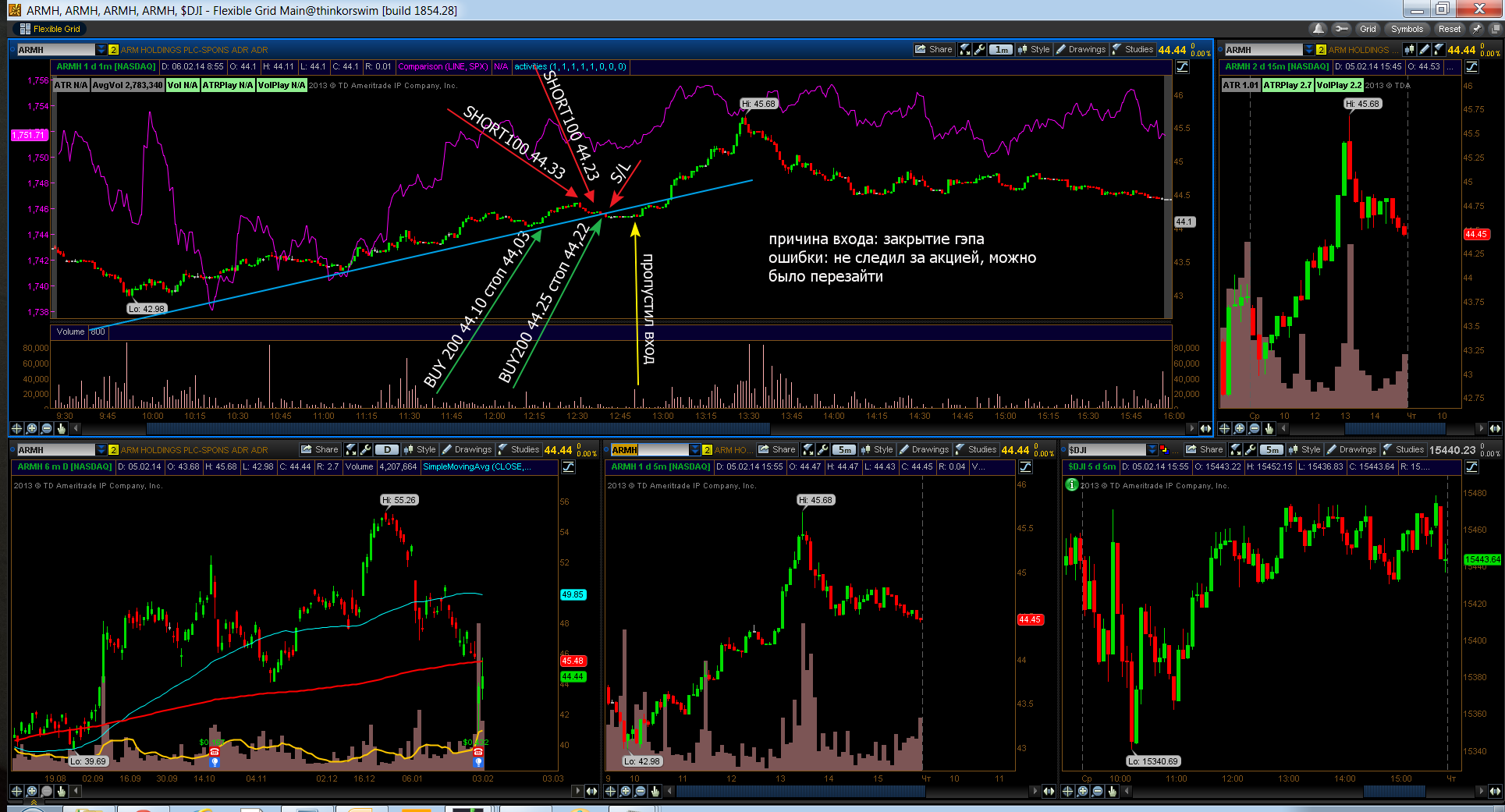1505x812 pixels.
Task: Click the pencil drawings icon in the 15m chart toolbar
Action: 1425,49
